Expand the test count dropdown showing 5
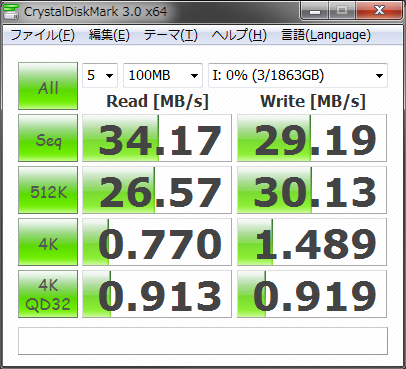Image resolution: width=406 pixels, height=369 pixels. click(x=100, y=75)
